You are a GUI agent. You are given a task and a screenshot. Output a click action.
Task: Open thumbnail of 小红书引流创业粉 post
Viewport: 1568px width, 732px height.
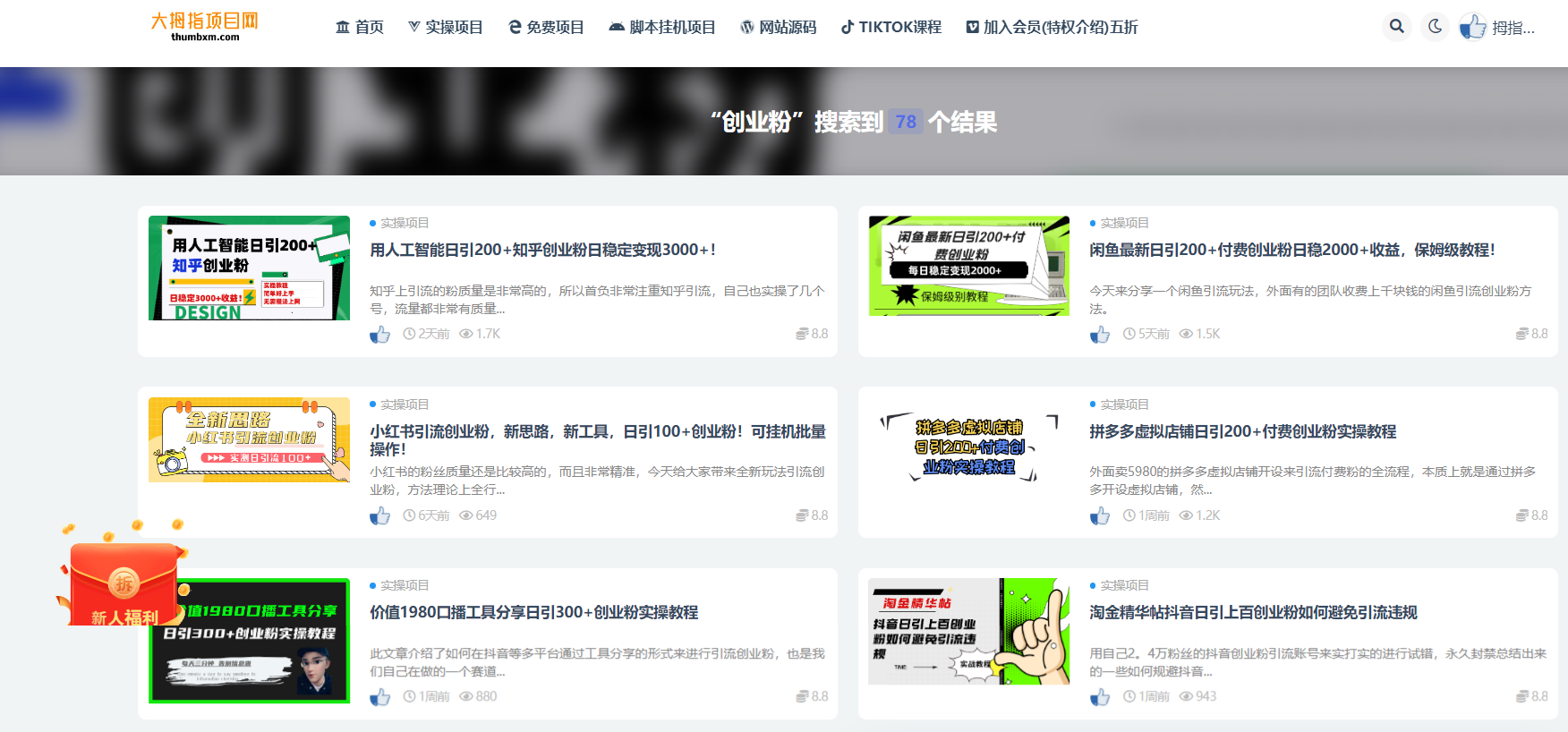coord(249,440)
